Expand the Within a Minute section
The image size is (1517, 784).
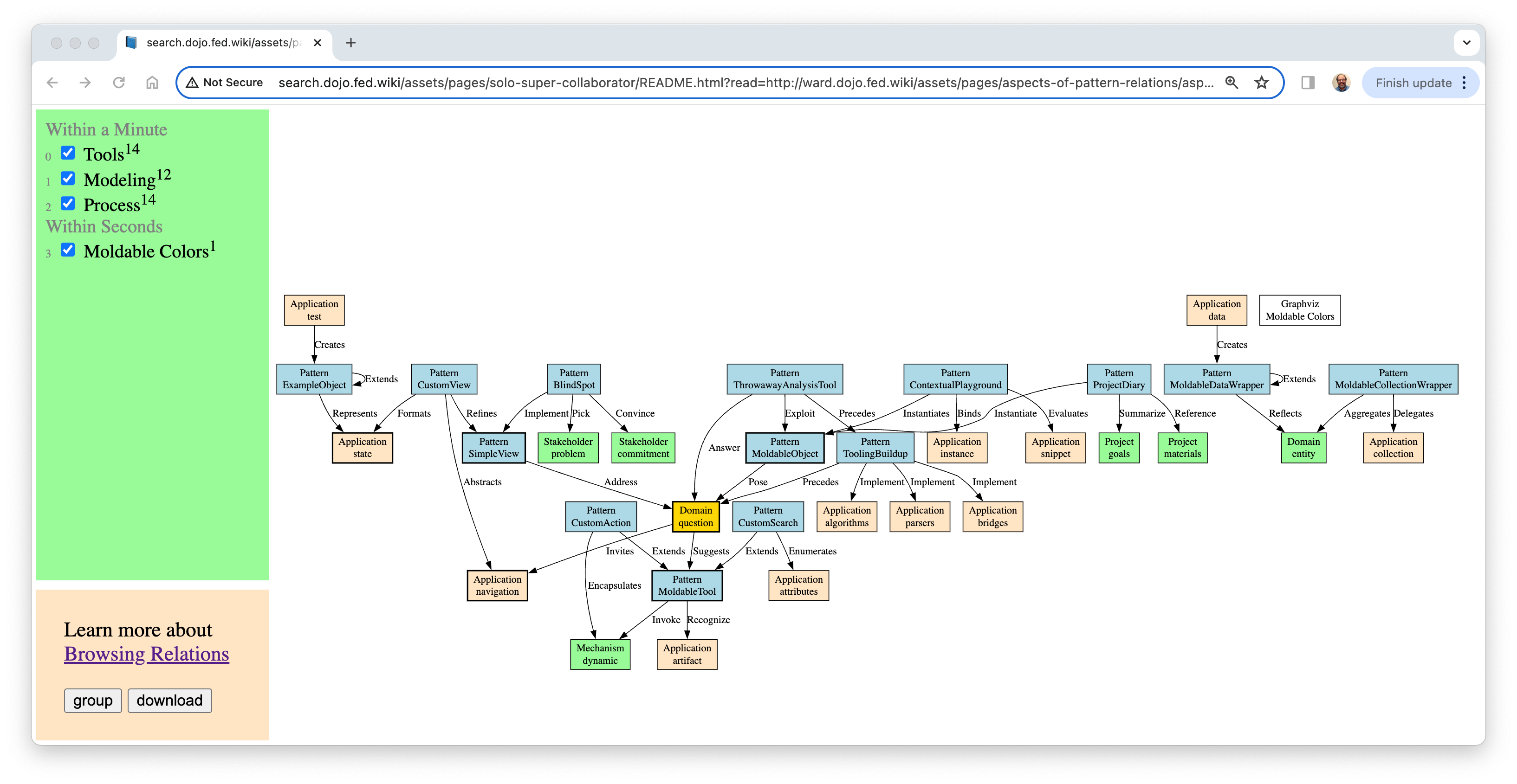coord(108,129)
